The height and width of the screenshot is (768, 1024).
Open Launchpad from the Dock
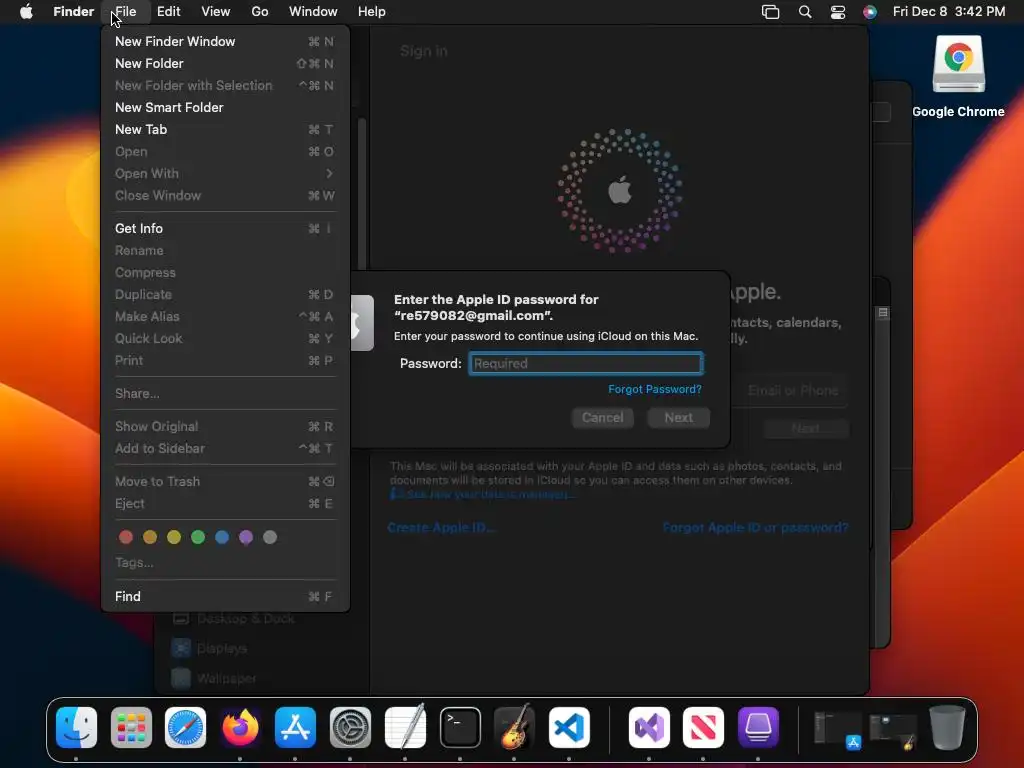pyautogui.click(x=131, y=727)
